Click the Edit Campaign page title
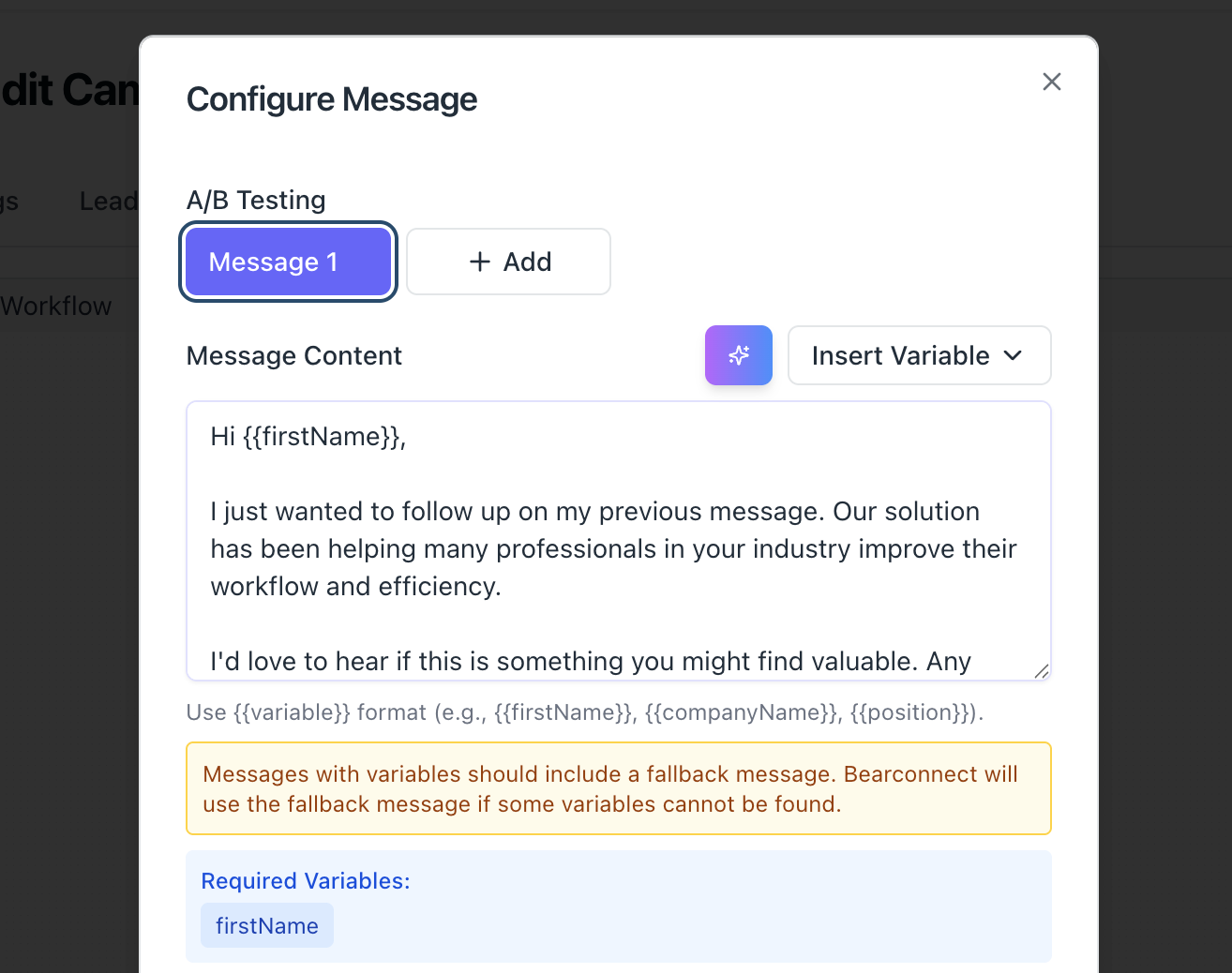This screenshot has width=1232, height=973. [69, 90]
